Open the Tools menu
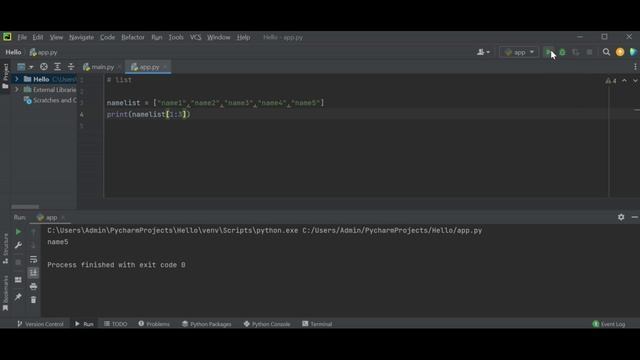The height and width of the screenshot is (360, 640). pos(176,37)
